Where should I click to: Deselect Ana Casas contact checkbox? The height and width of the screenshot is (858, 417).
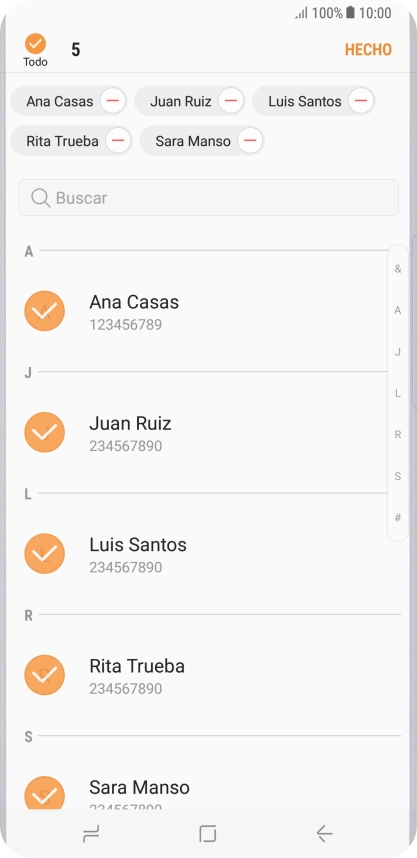pyautogui.click(x=44, y=311)
